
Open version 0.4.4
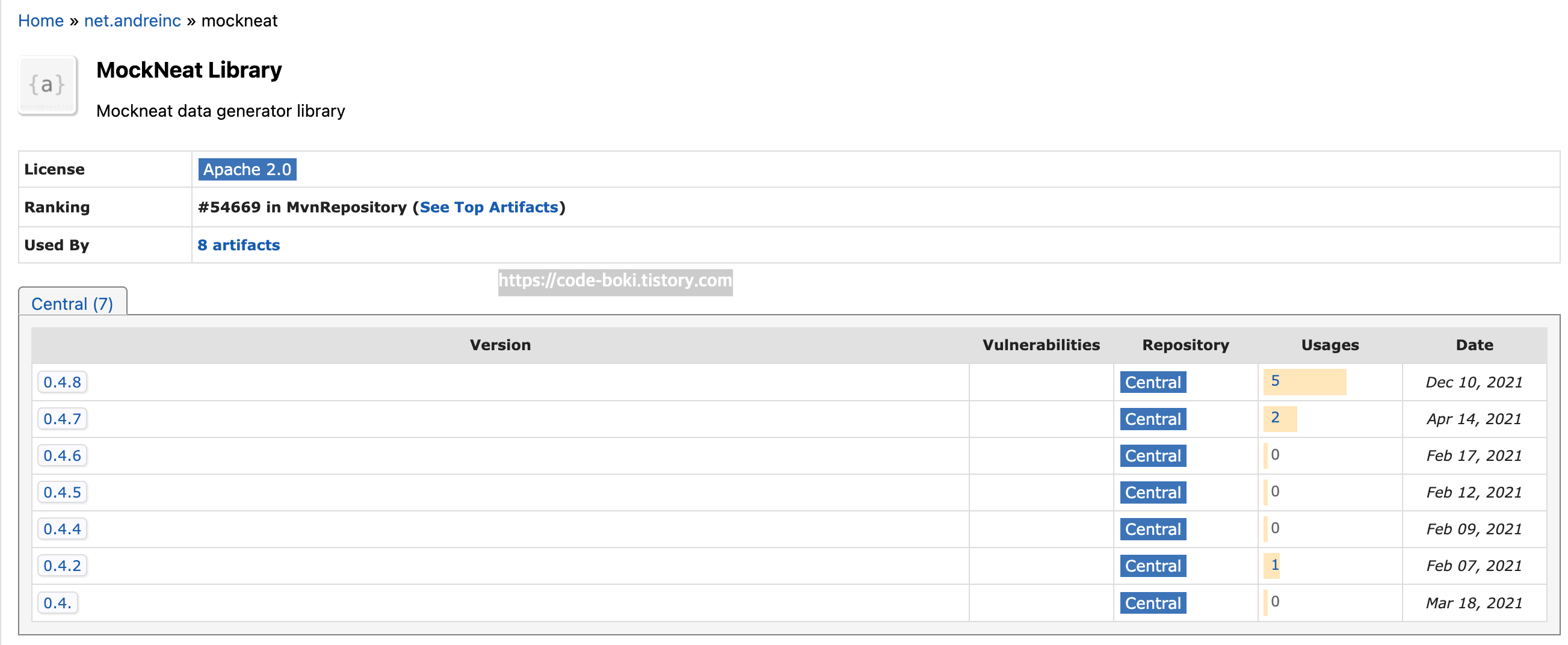point(62,529)
